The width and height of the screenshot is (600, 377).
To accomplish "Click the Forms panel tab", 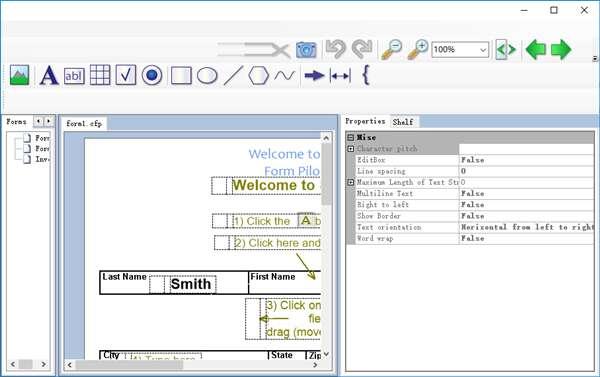I will [x=16, y=122].
